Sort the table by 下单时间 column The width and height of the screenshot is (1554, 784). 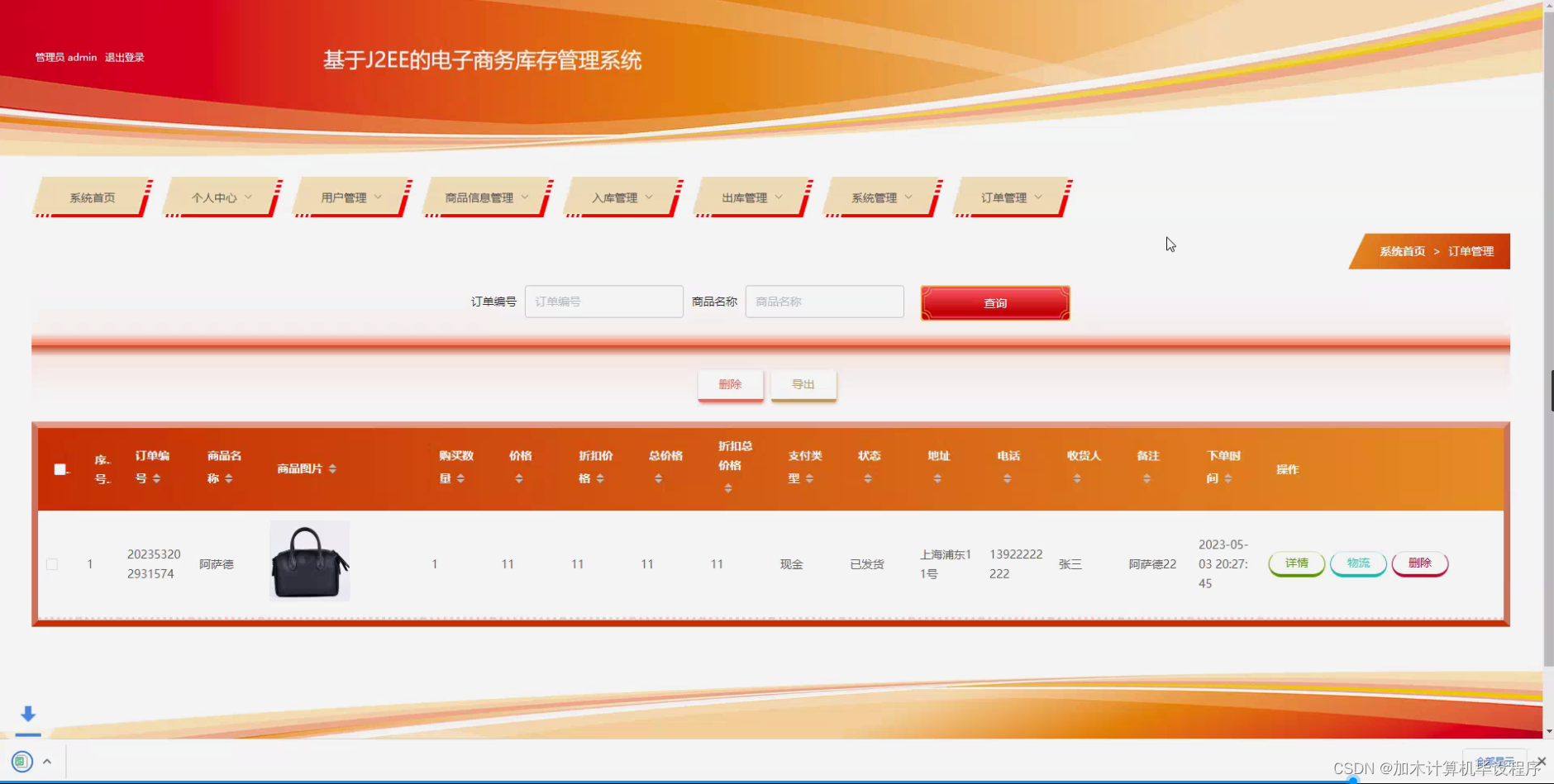[1227, 478]
